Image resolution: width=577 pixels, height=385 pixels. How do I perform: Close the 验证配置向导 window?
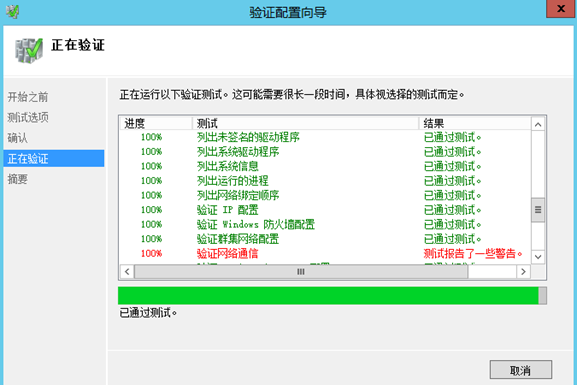coord(560,9)
